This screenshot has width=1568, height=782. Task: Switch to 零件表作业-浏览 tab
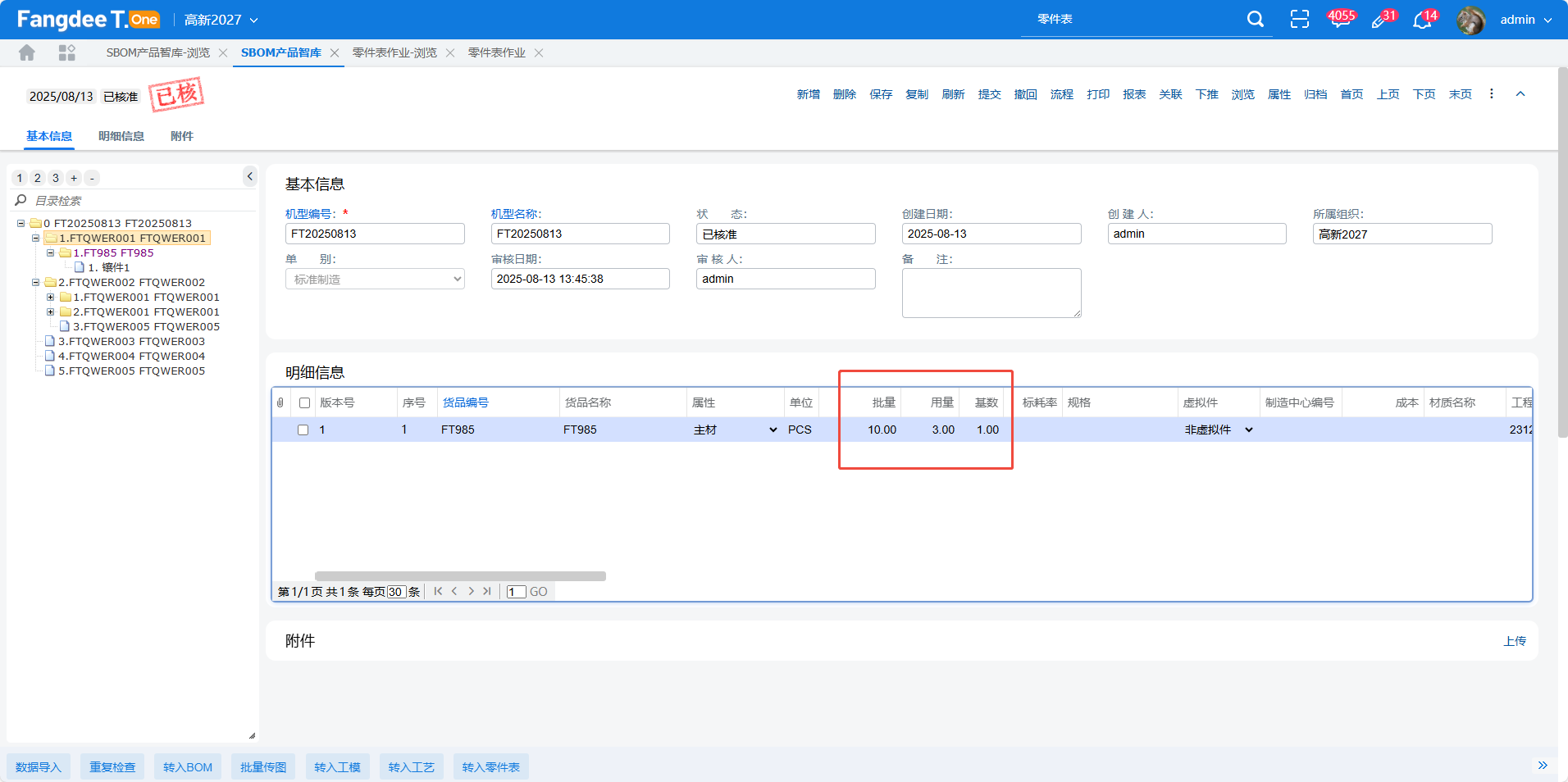[x=394, y=53]
